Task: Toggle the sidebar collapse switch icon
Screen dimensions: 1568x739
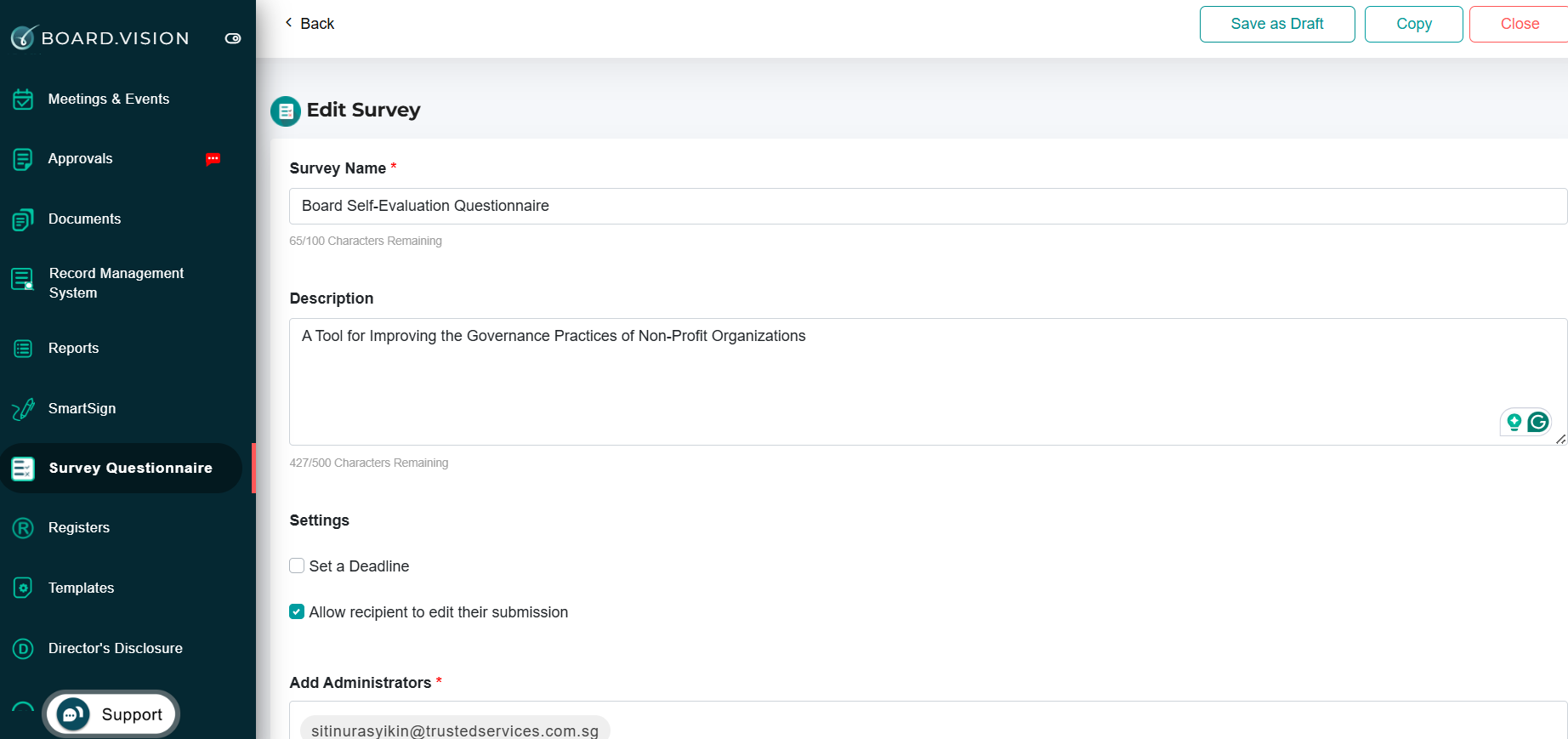Action: pyautogui.click(x=233, y=38)
